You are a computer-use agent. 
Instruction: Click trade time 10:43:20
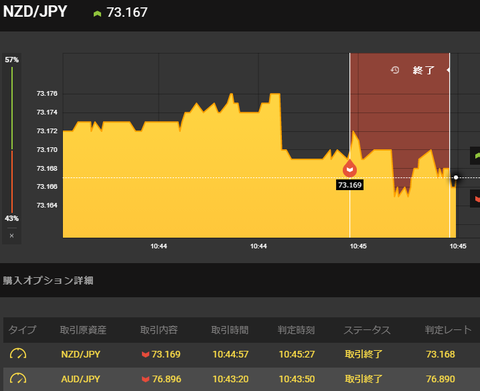231,379
